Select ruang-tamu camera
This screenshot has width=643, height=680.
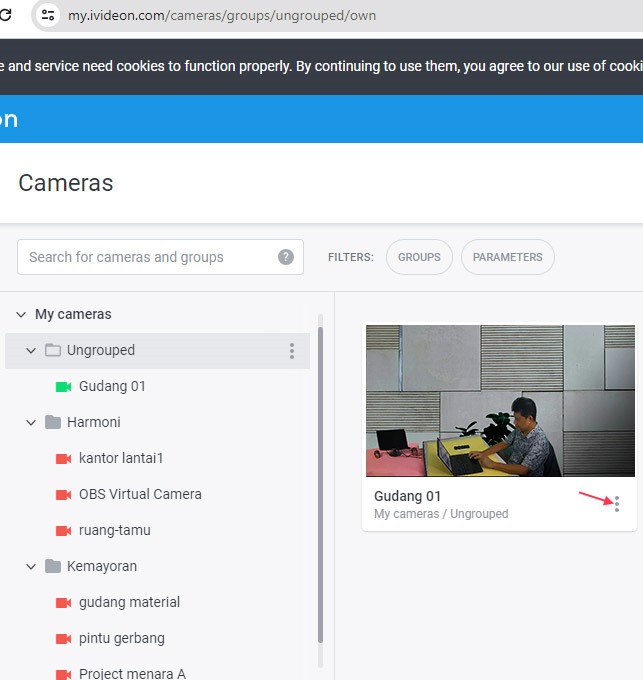click(x=114, y=530)
